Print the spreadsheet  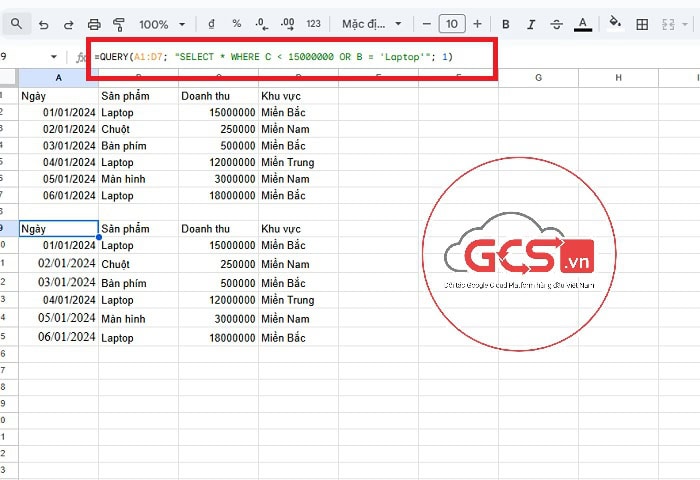[x=94, y=23]
